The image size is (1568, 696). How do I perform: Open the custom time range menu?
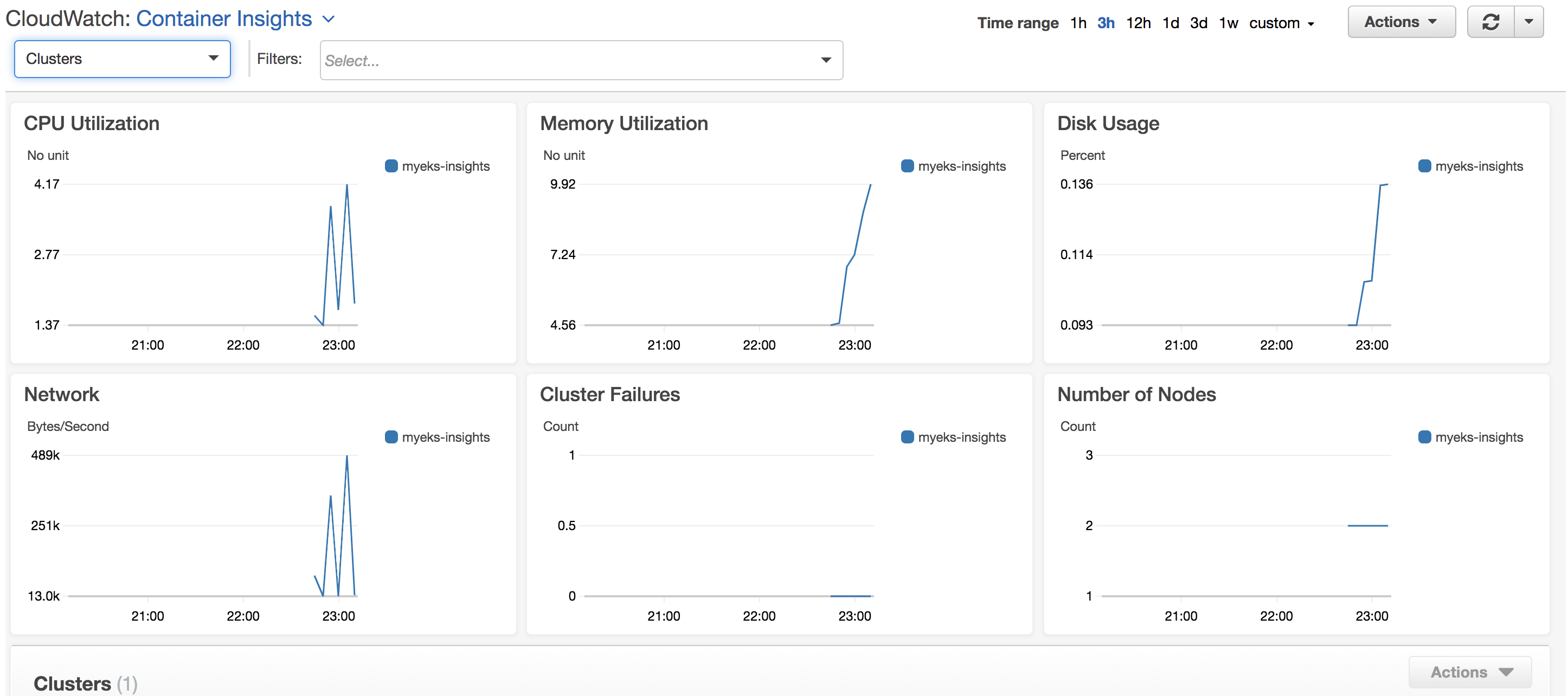point(1281,23)
